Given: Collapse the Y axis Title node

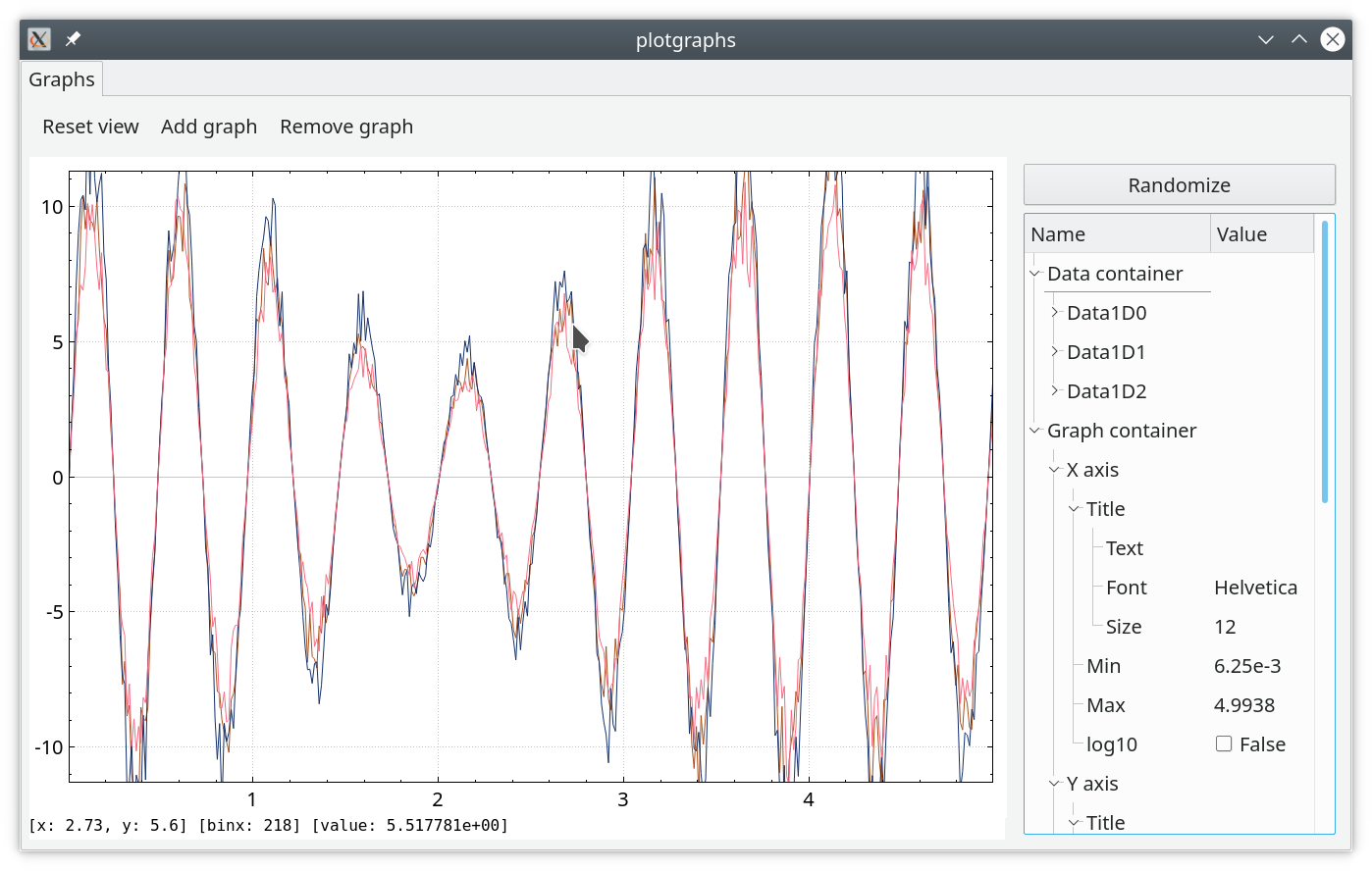Looking at the screenshot, I should point(1074,823).
